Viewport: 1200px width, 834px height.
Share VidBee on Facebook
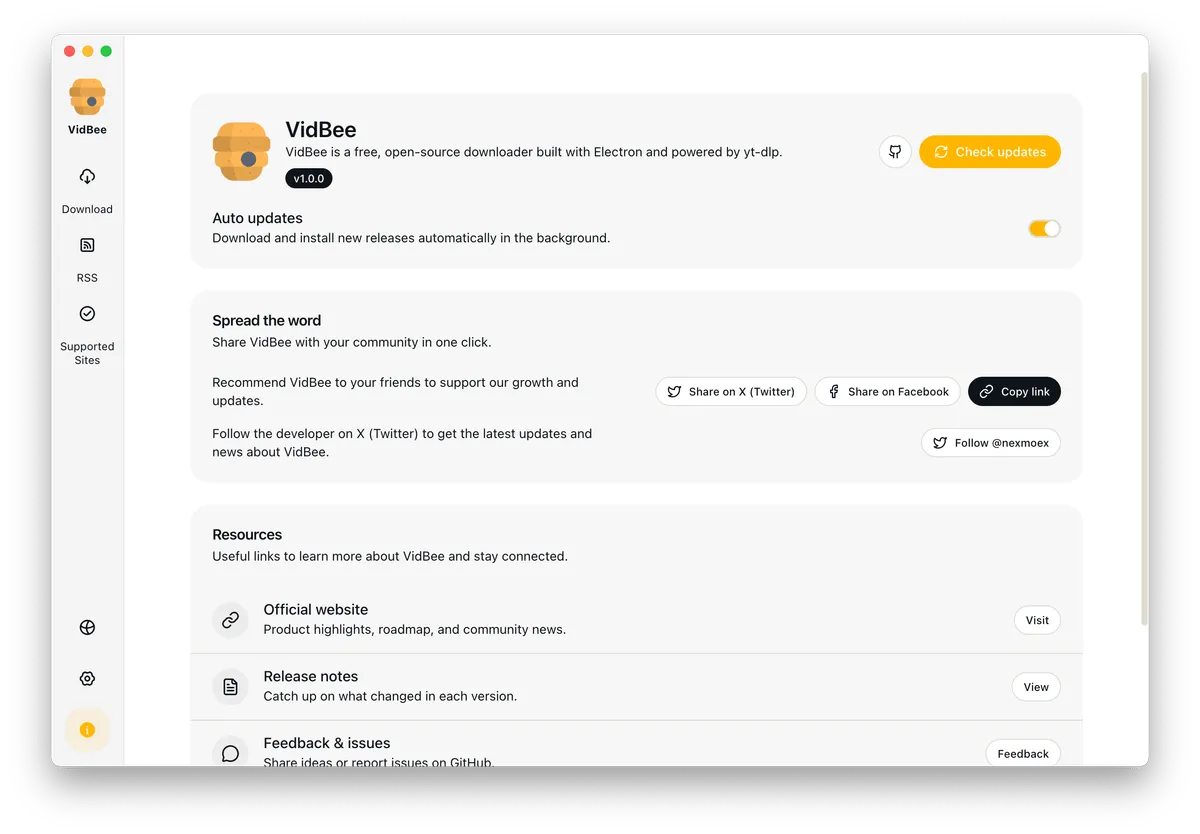[x=887, y=391]
